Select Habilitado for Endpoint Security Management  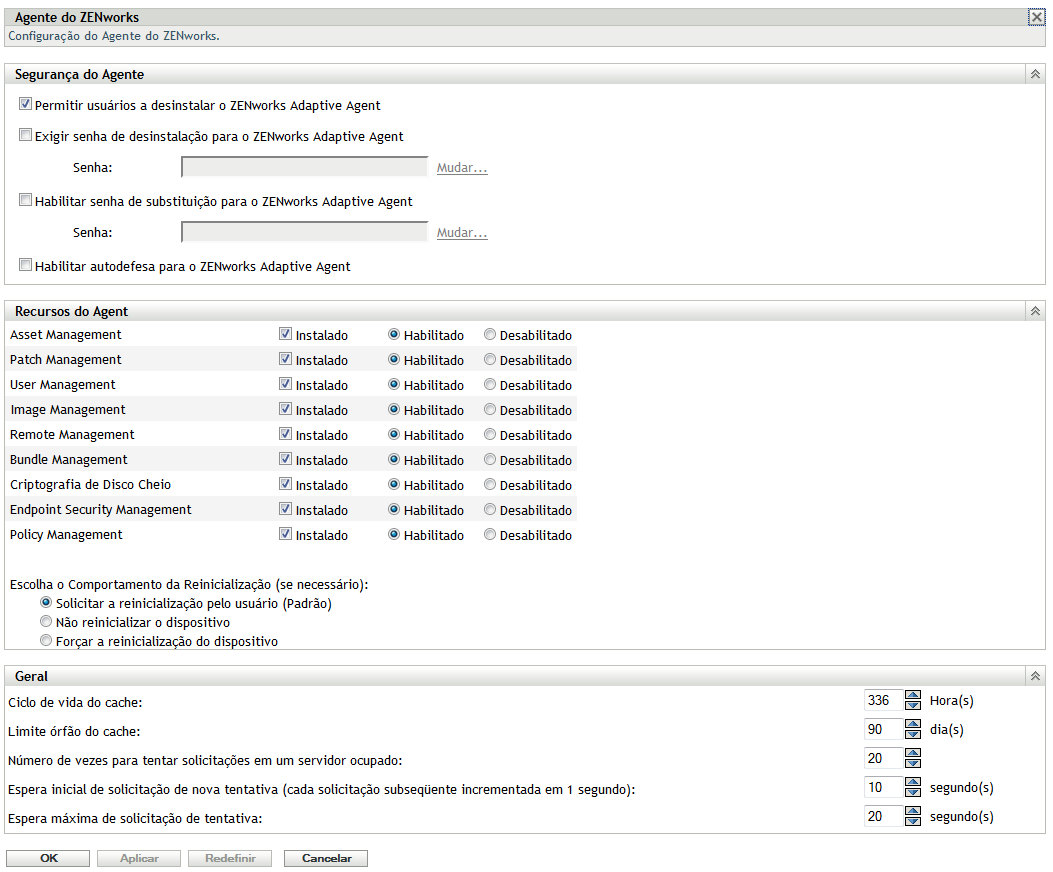point(394,509)
